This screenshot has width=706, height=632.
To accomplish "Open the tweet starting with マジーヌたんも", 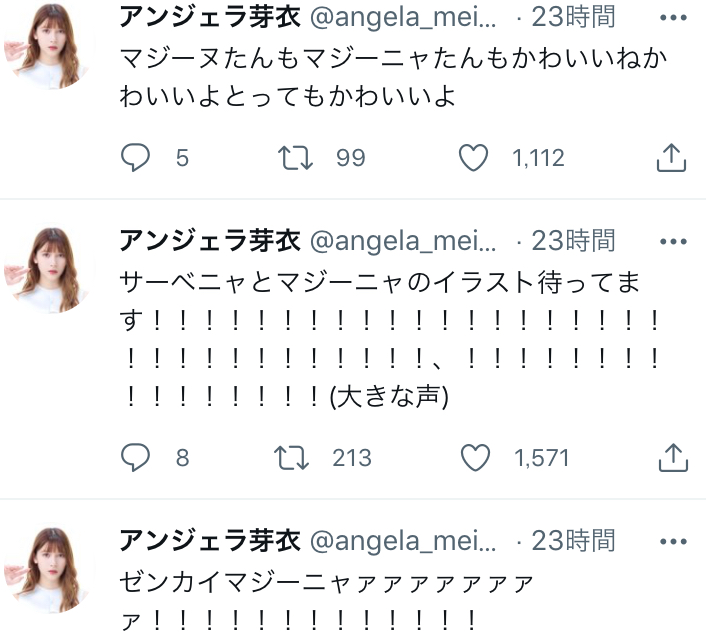I will (x=393, y=77).
